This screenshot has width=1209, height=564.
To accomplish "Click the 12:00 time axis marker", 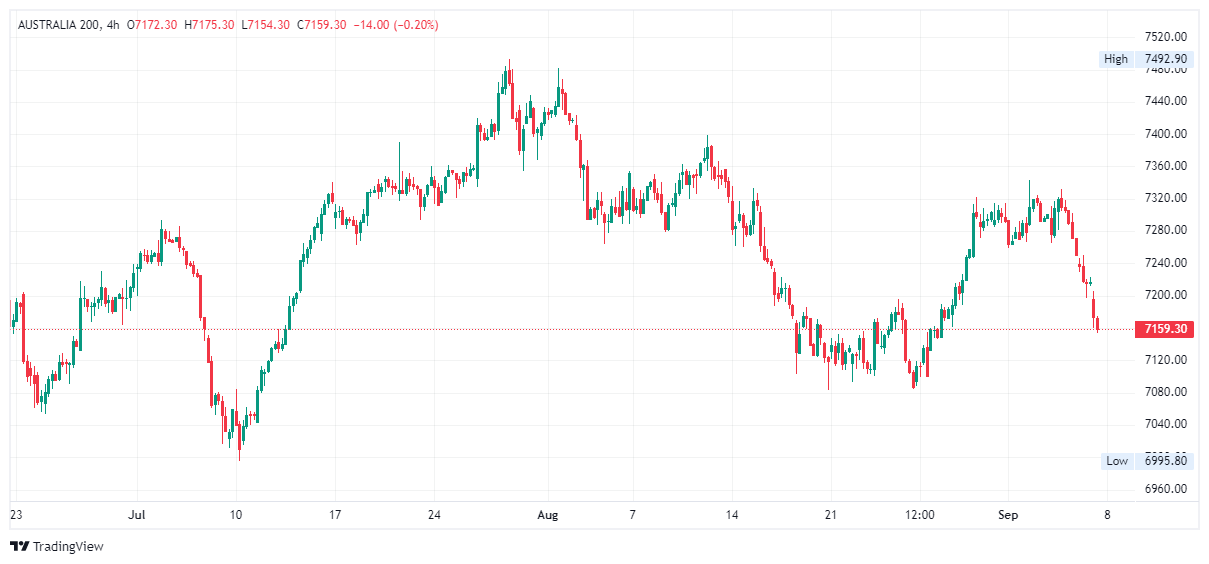I will pos(919,515).
